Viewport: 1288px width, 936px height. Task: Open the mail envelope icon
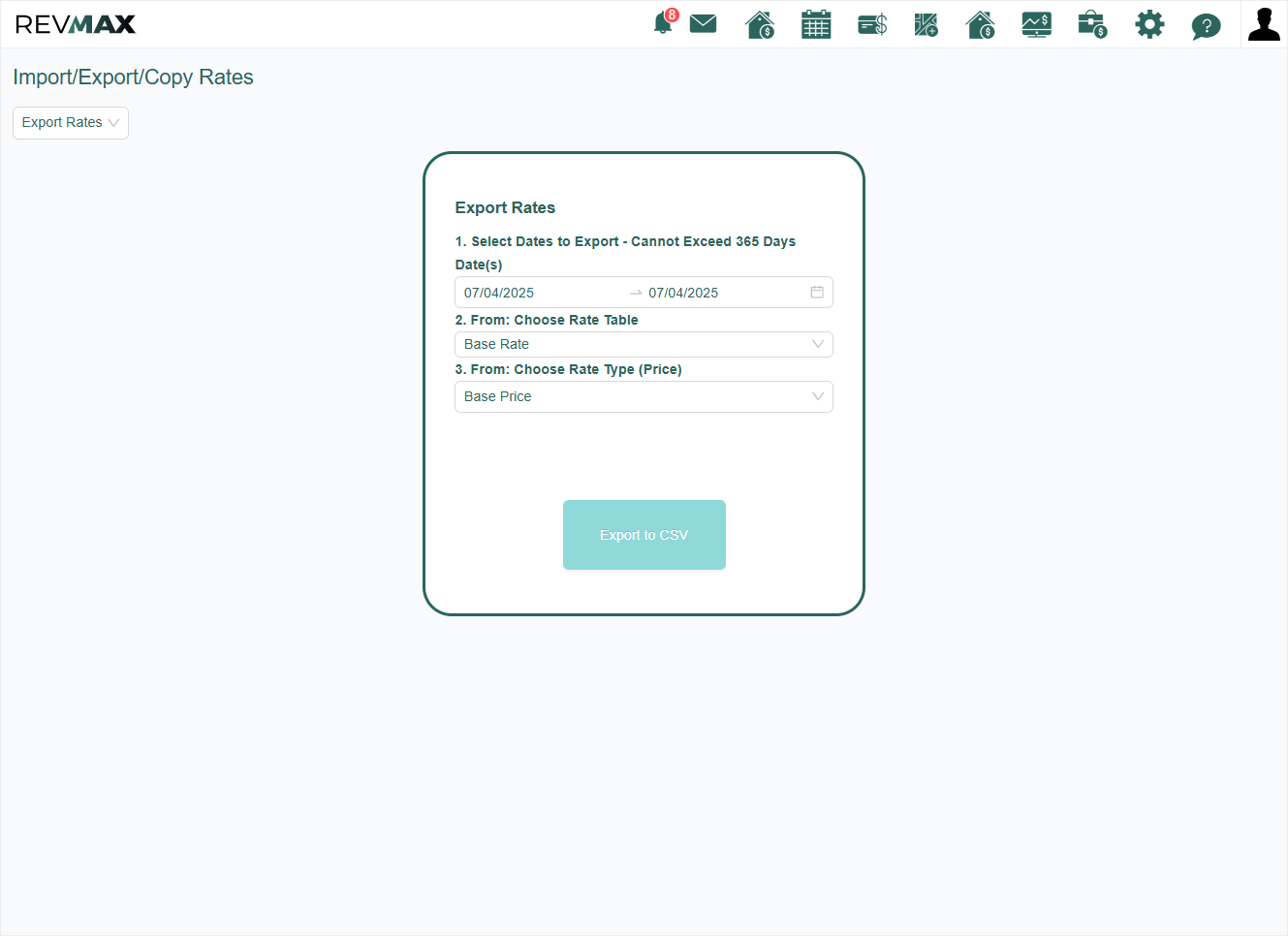point(703,23)
